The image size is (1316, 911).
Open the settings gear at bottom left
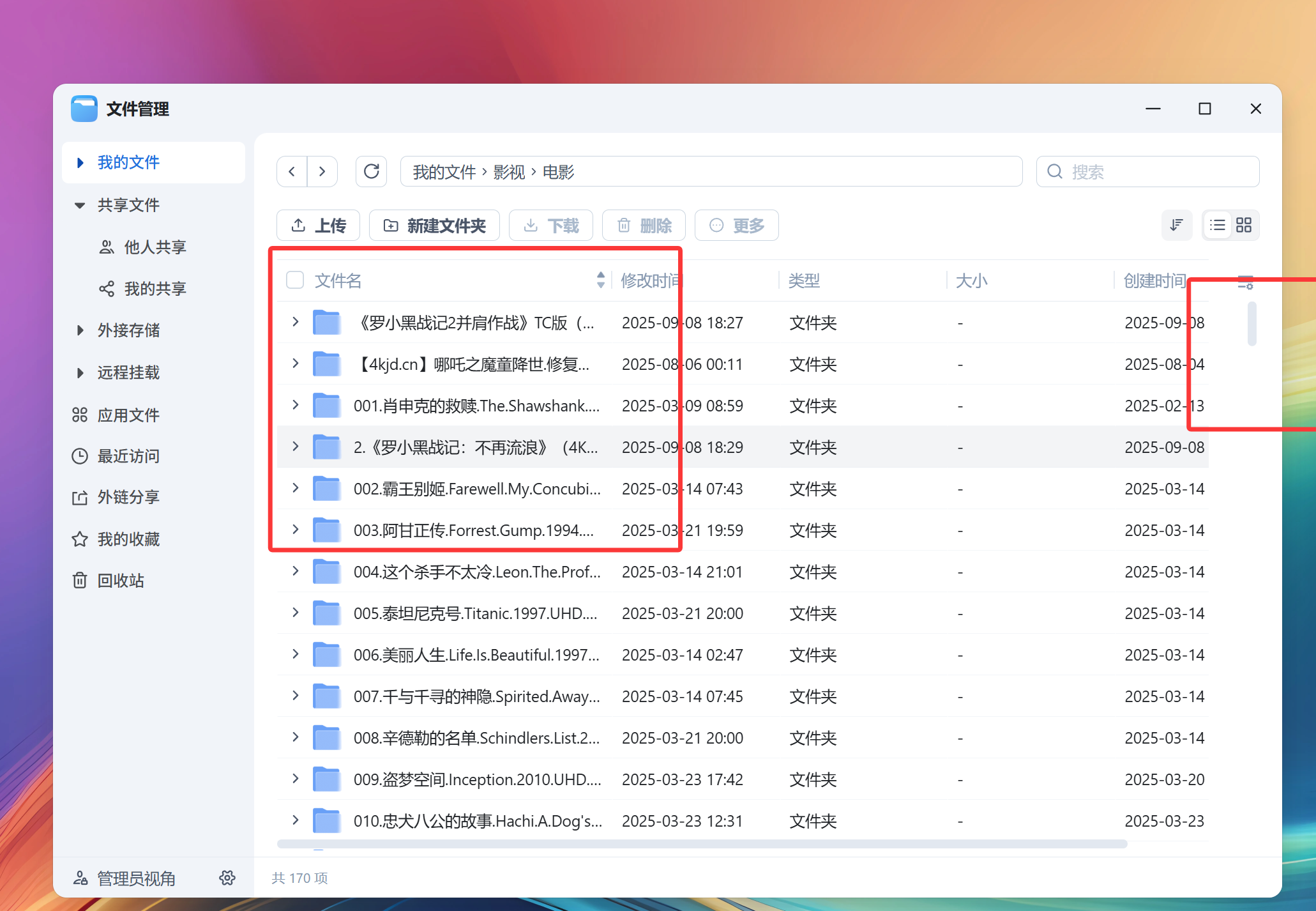227,878
